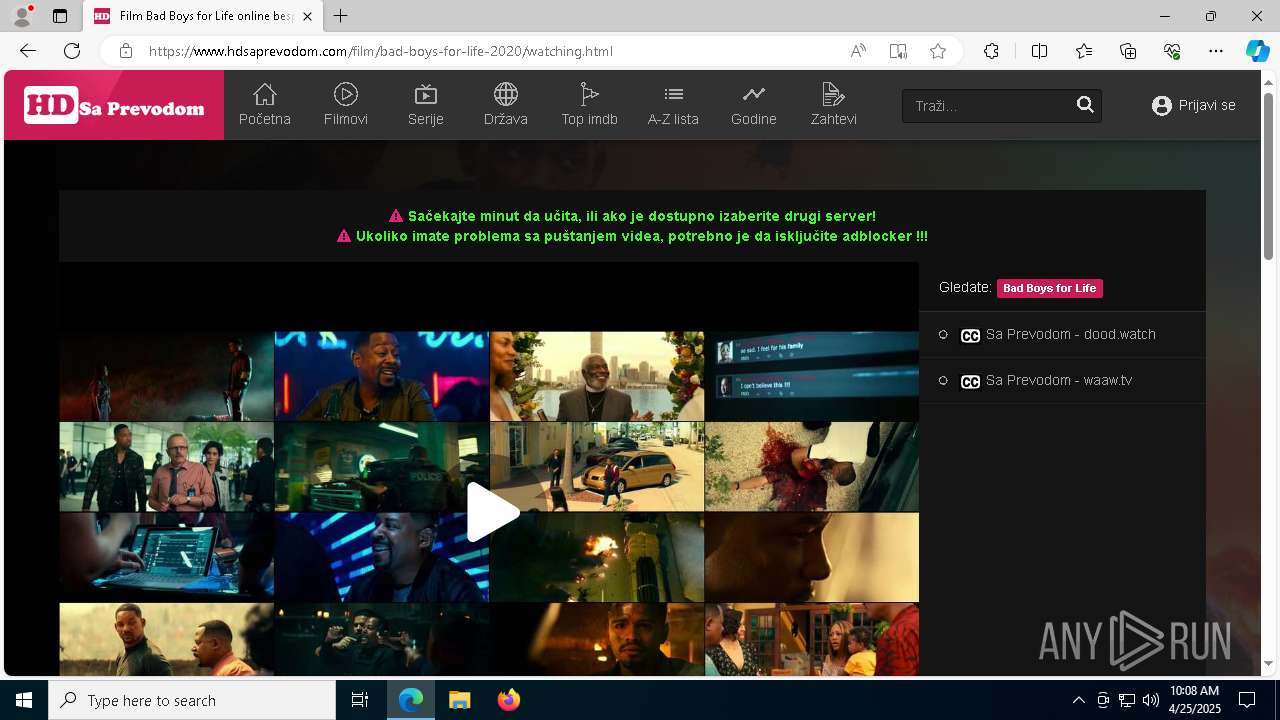Open browser extensions puzzle icon
1280x720 pixels.
click(x=991, y=51)
